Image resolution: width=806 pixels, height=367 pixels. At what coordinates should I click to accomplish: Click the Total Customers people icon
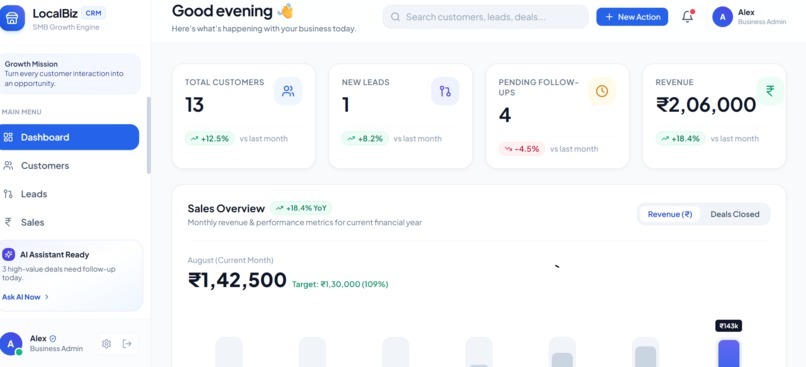pos(288,91)
